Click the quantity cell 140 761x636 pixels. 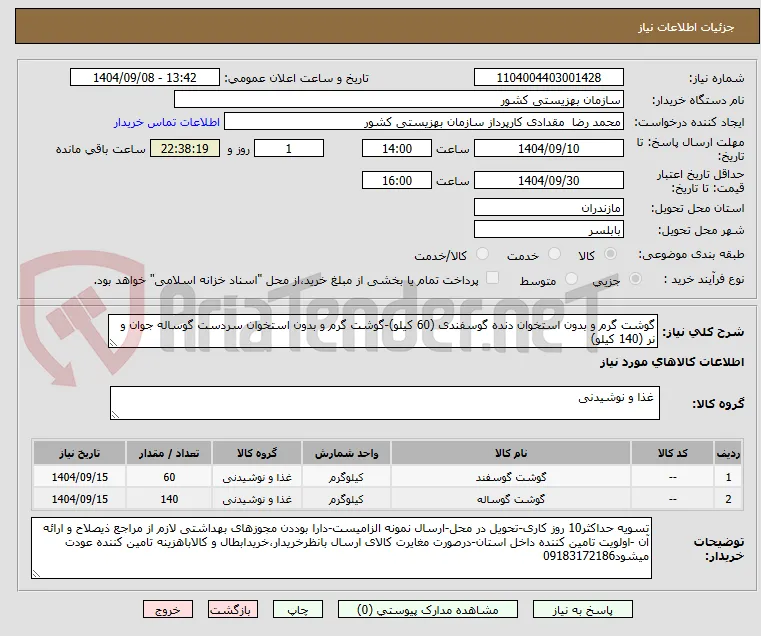[169, 499]
